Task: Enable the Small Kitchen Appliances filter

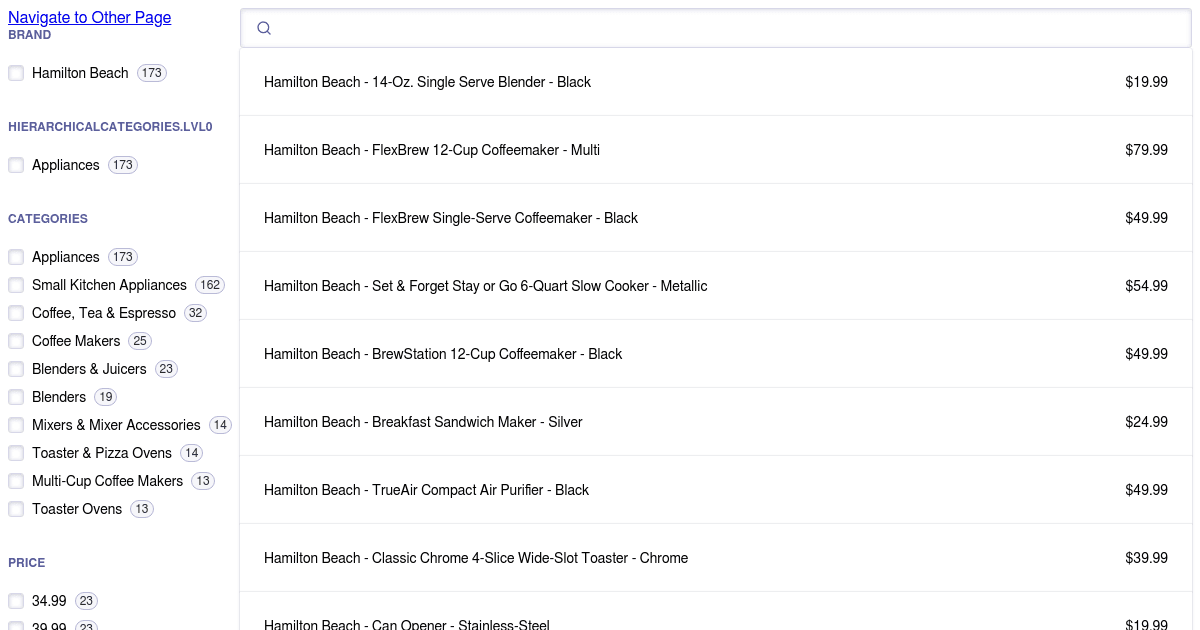Action: coord(16,285)
